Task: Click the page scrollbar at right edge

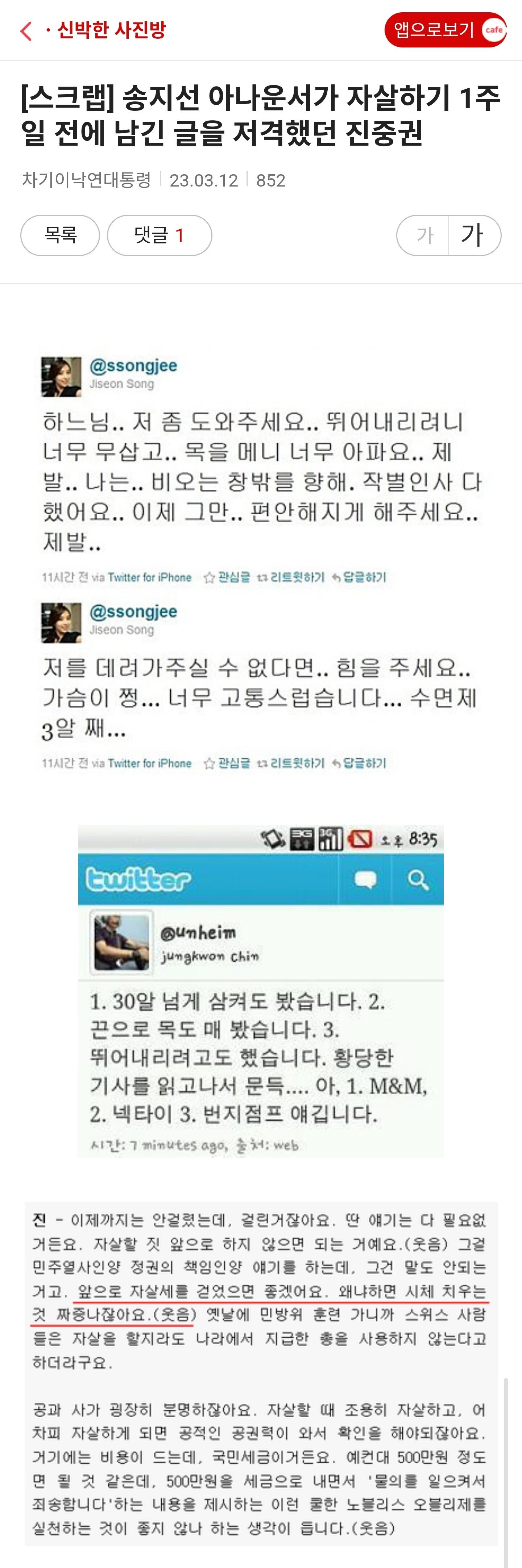Action: coord(506,1473)
